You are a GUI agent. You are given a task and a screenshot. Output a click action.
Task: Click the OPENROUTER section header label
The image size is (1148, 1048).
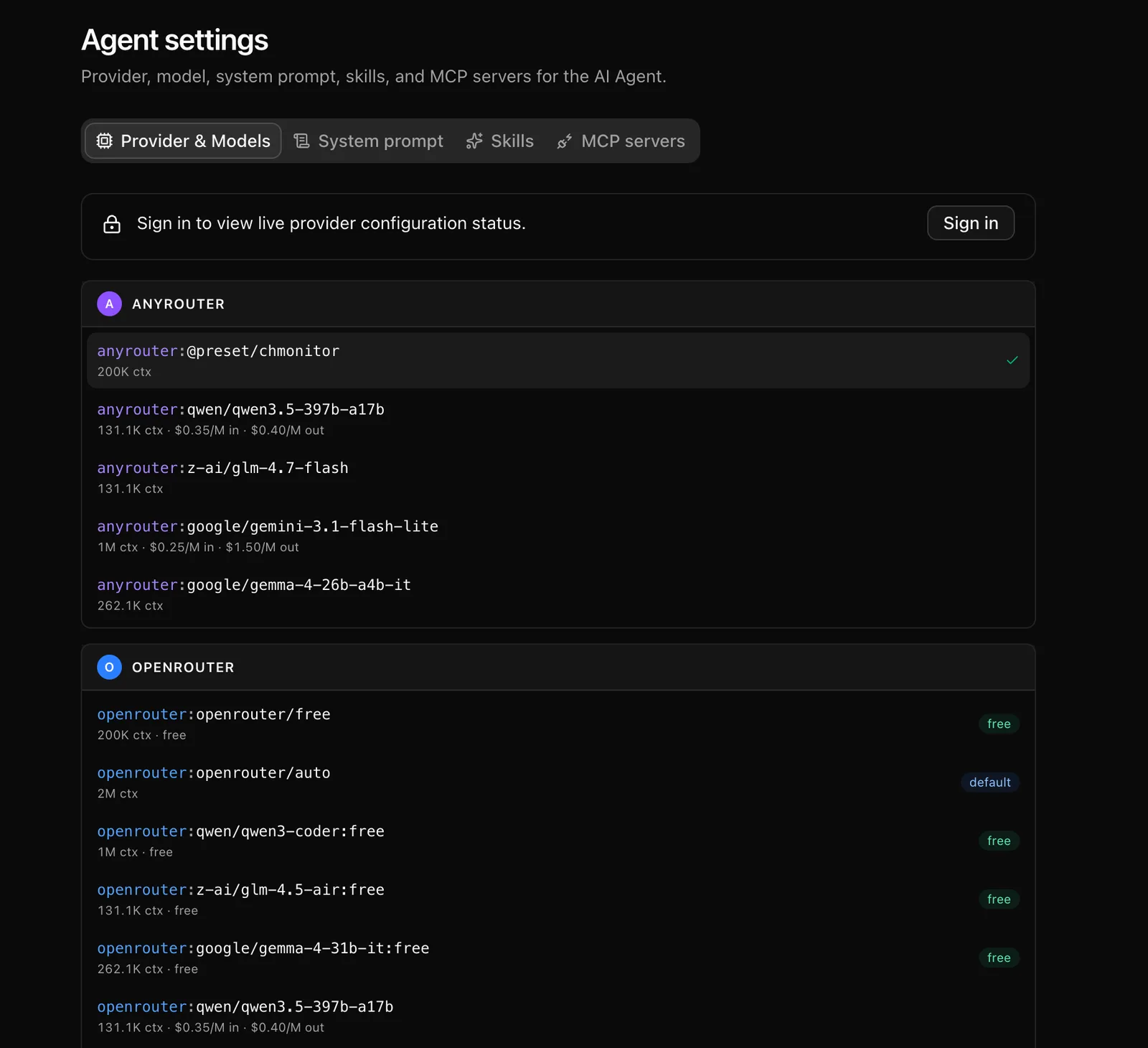183,668
